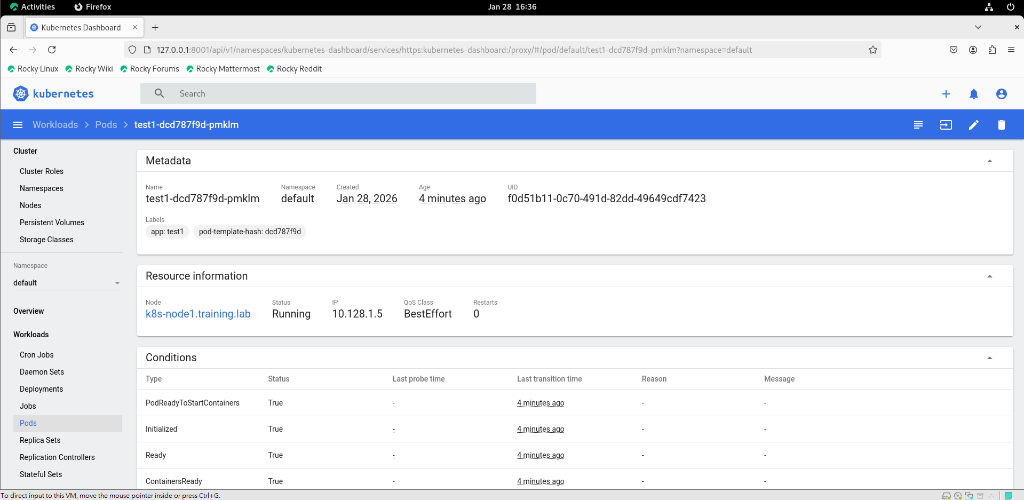
Task: Focus the dashboard Search field
Action: coord(338,93)
